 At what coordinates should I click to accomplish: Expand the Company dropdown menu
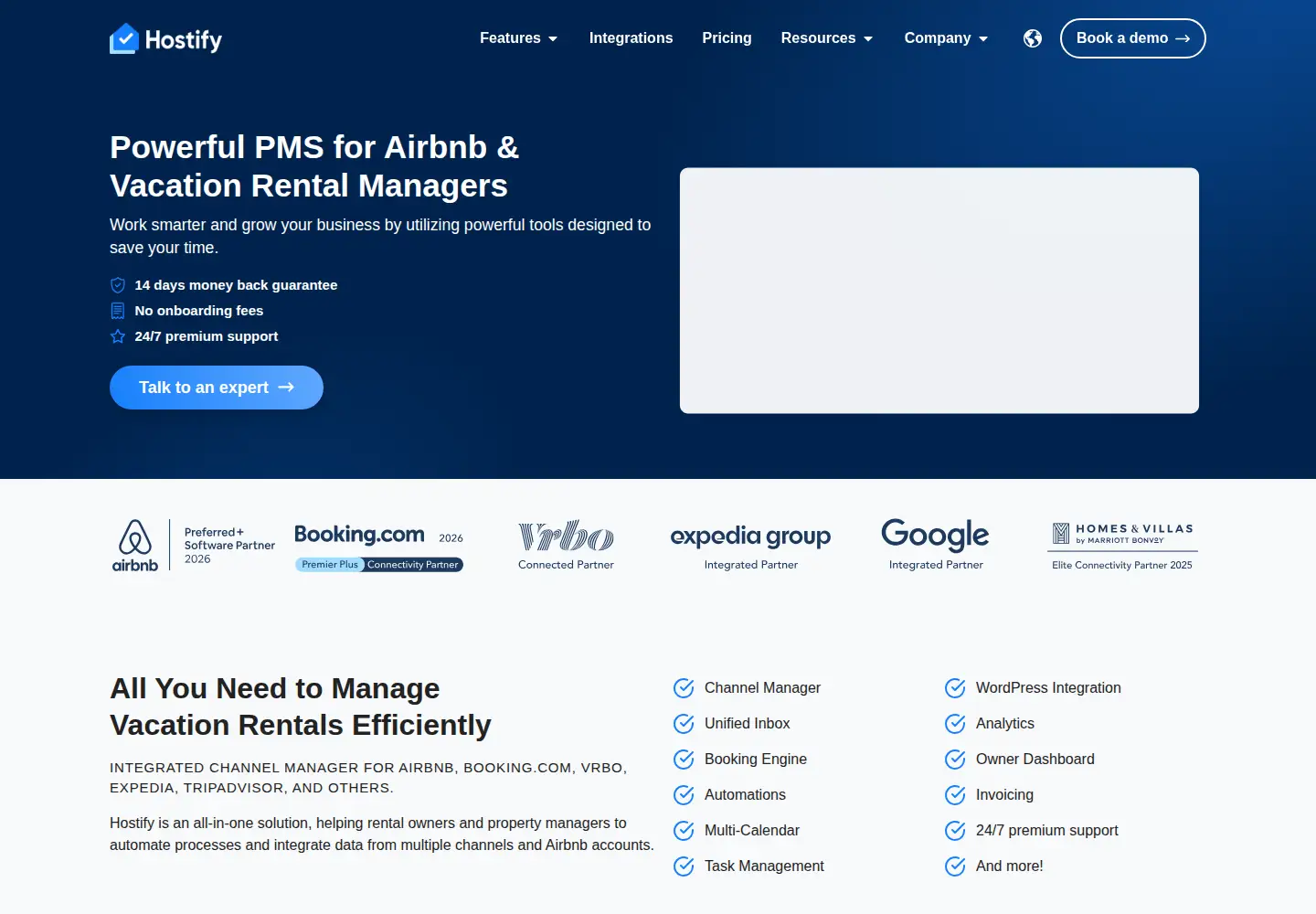(x=946, y=38)
